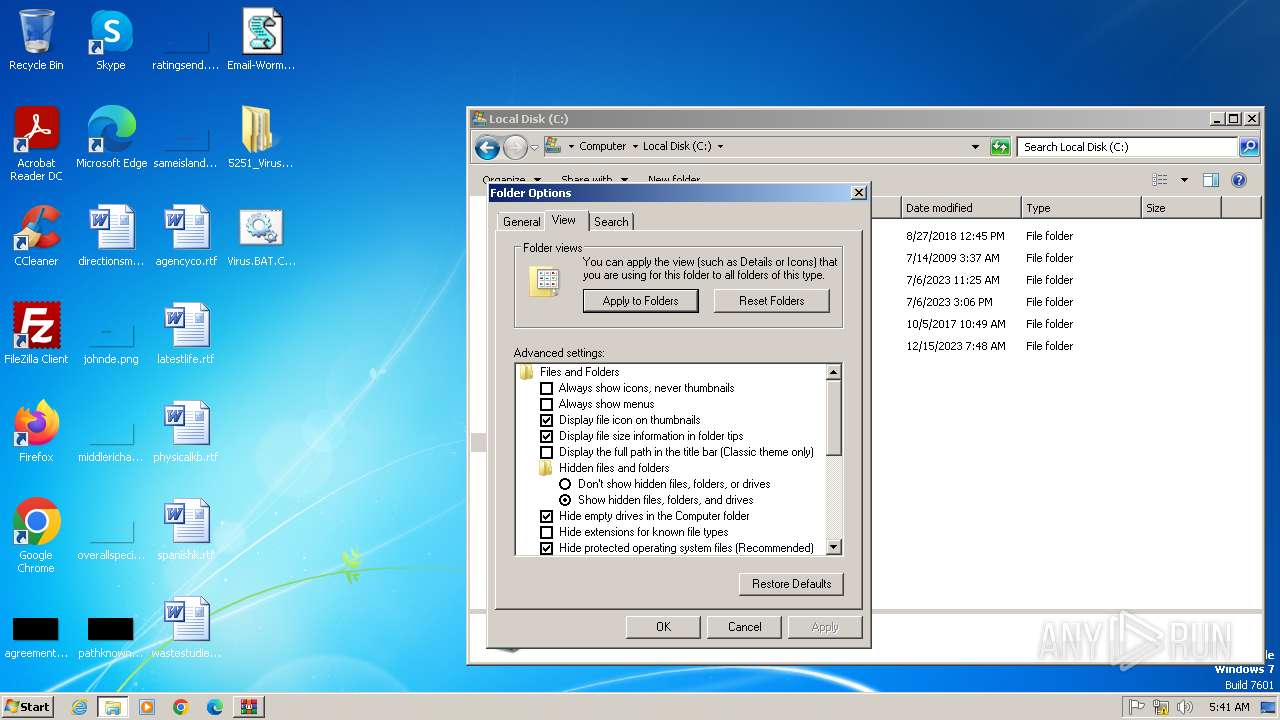Select the directionsm document icon
The image size is (1280, 720).
tap(111, 236)
